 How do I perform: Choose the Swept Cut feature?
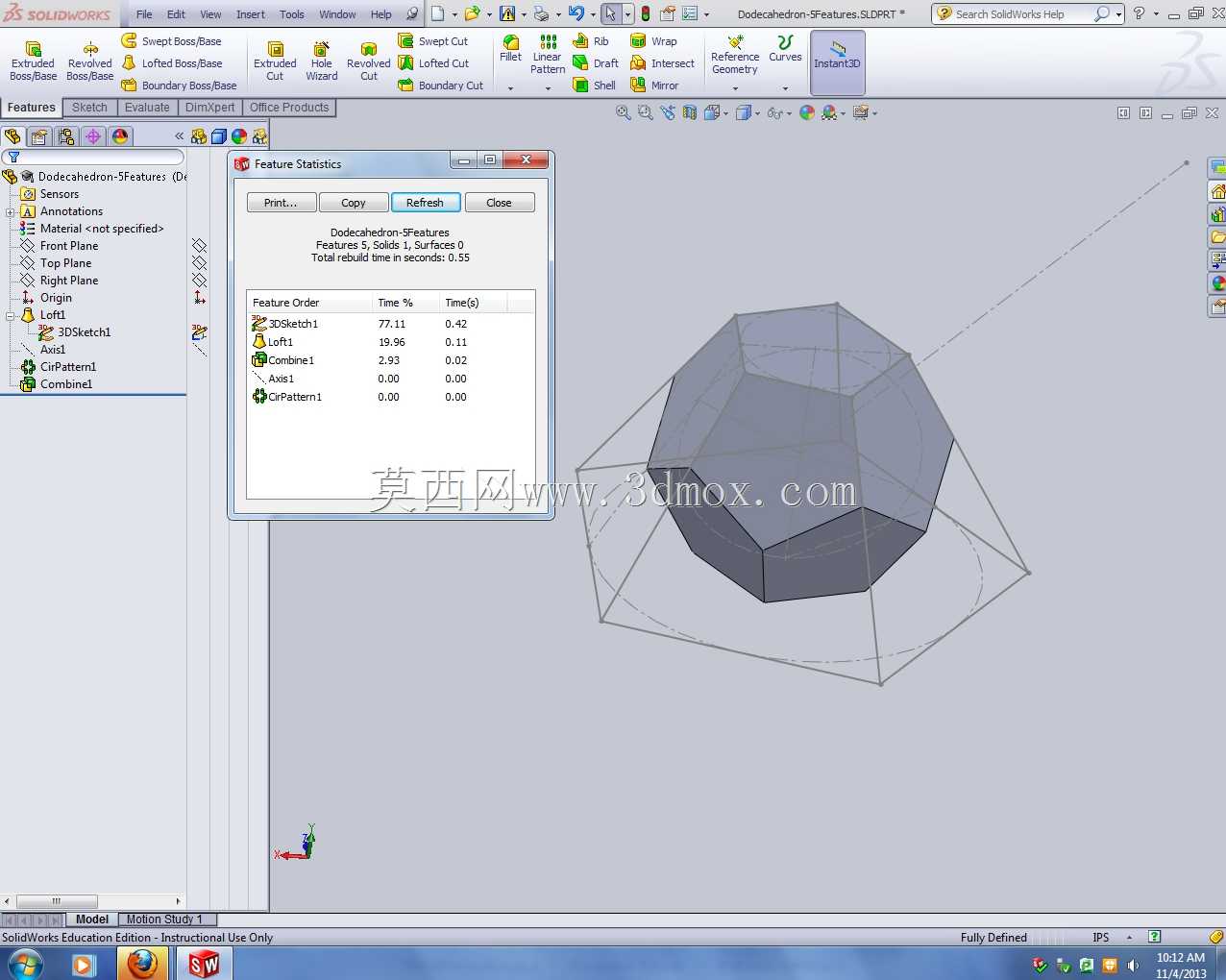(x=433, y=41)
